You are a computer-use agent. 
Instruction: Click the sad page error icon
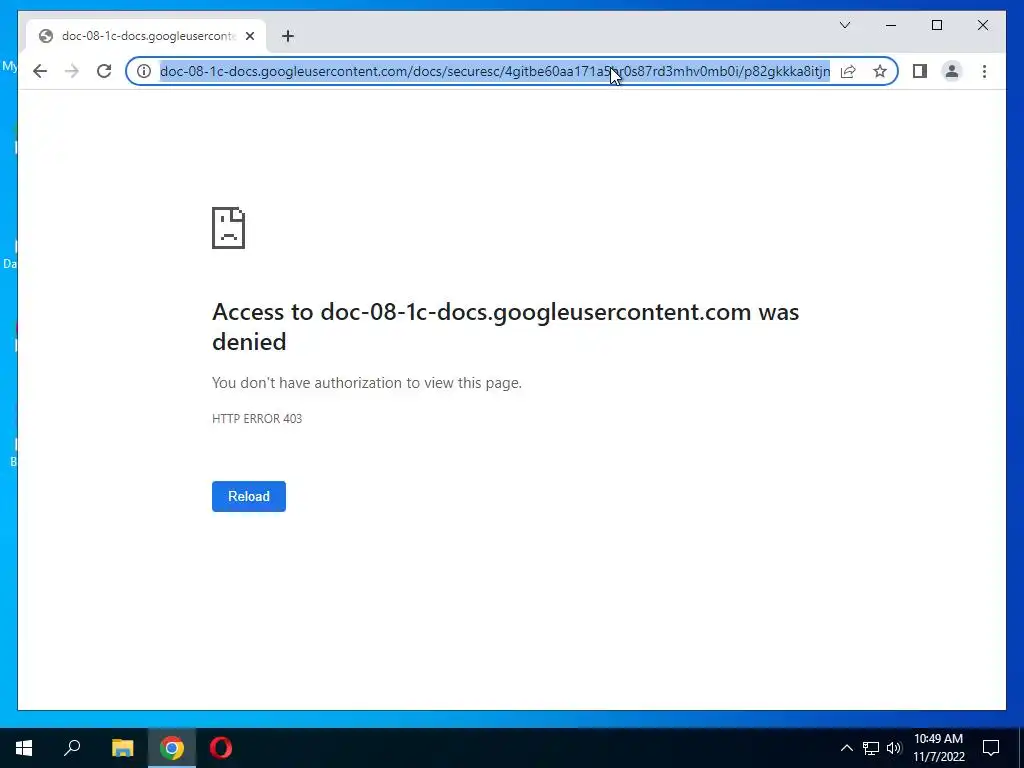228,228
